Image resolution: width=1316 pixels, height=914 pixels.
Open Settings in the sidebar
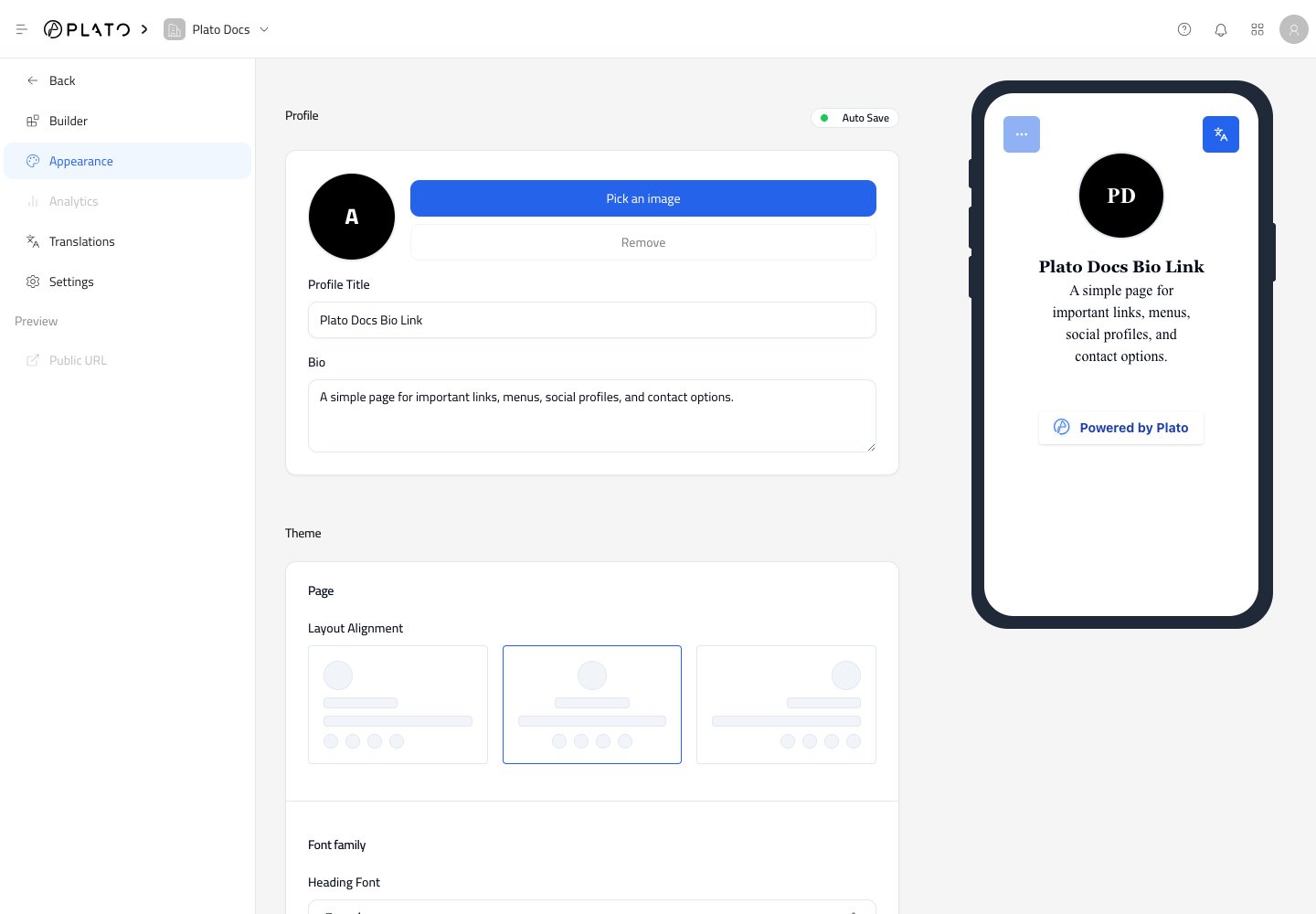127,282
